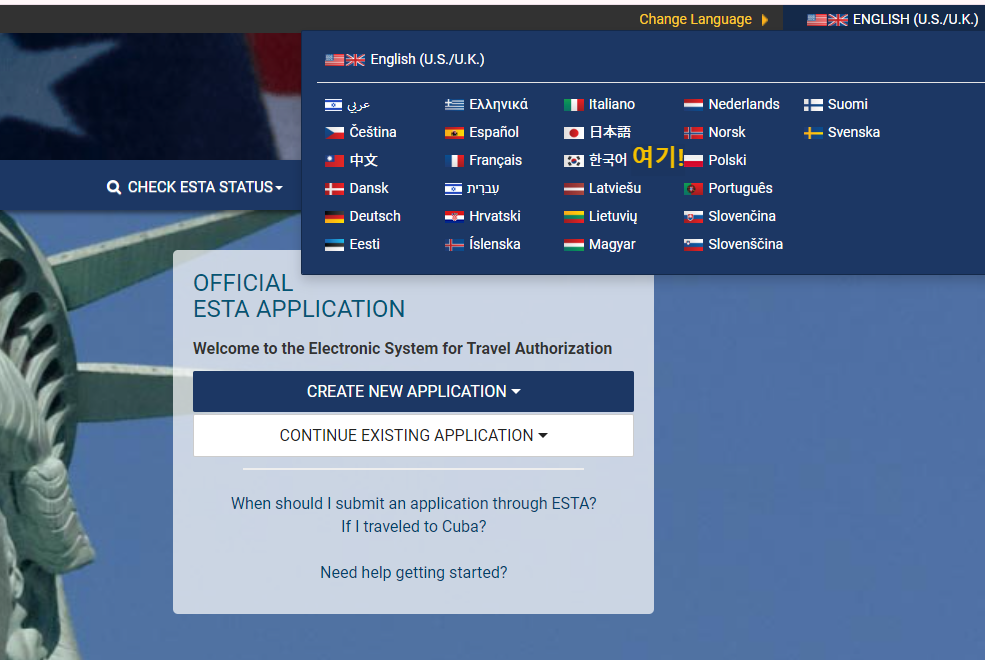Screen dimensions: 985x660
Task: Click the Finnish flag icon beside Suomi
Action: click(x=813, y=105)
